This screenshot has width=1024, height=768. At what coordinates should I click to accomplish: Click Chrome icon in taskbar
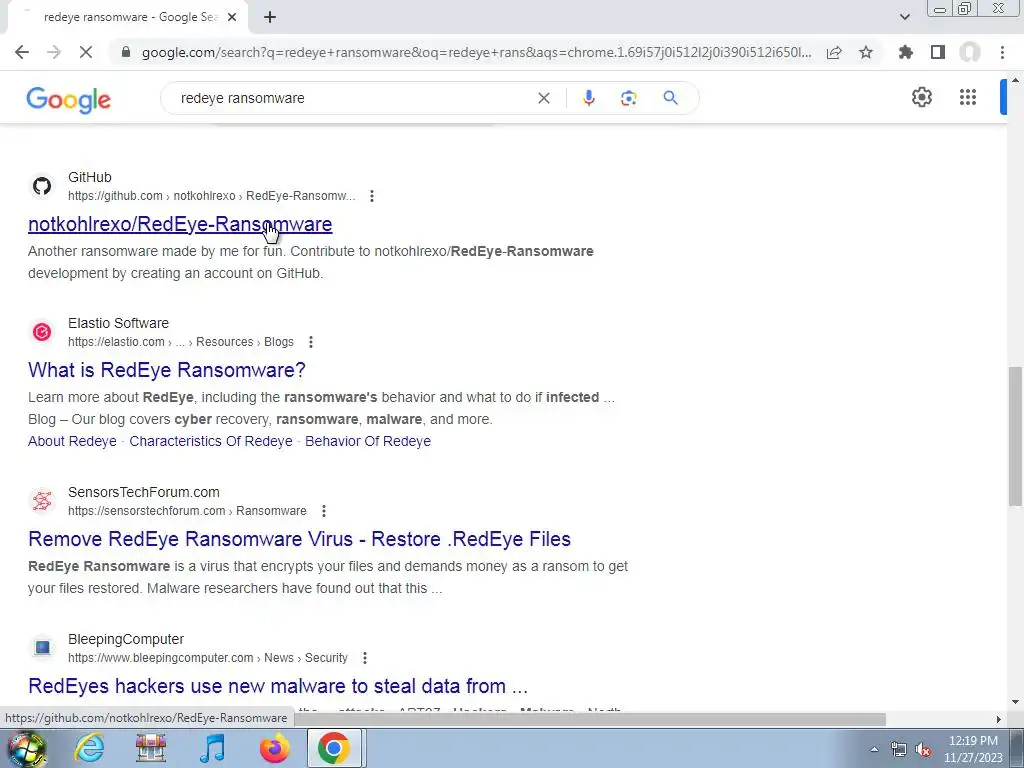(334, 748)
